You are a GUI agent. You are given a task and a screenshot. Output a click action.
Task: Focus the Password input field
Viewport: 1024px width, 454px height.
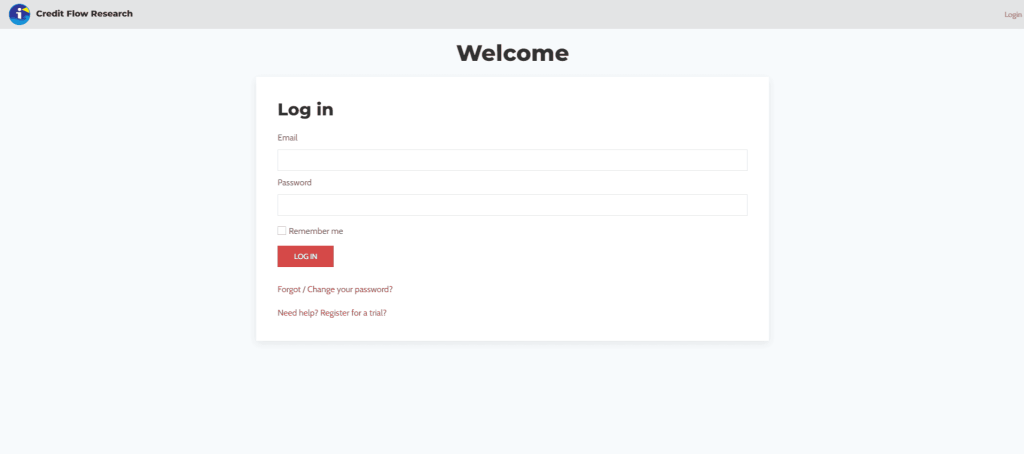tap(512, 205)
